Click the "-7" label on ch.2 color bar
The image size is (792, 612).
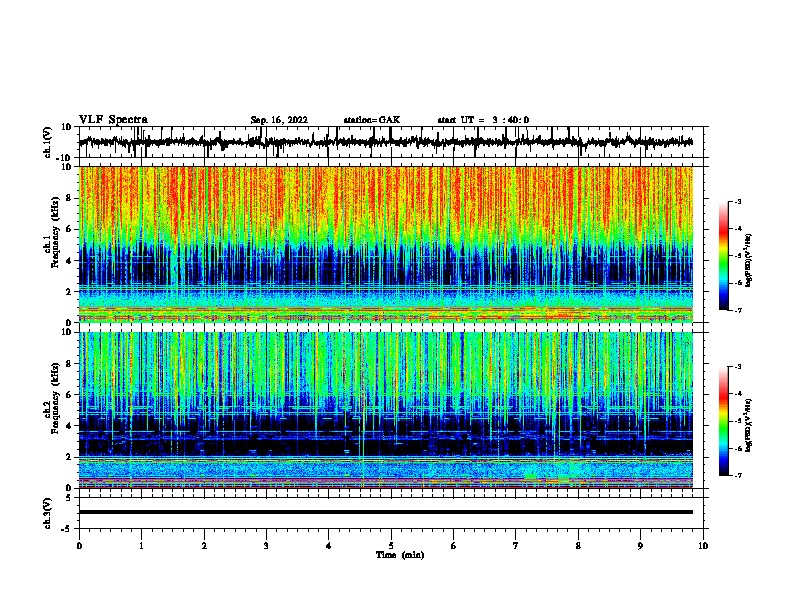(x=737, y=475)
